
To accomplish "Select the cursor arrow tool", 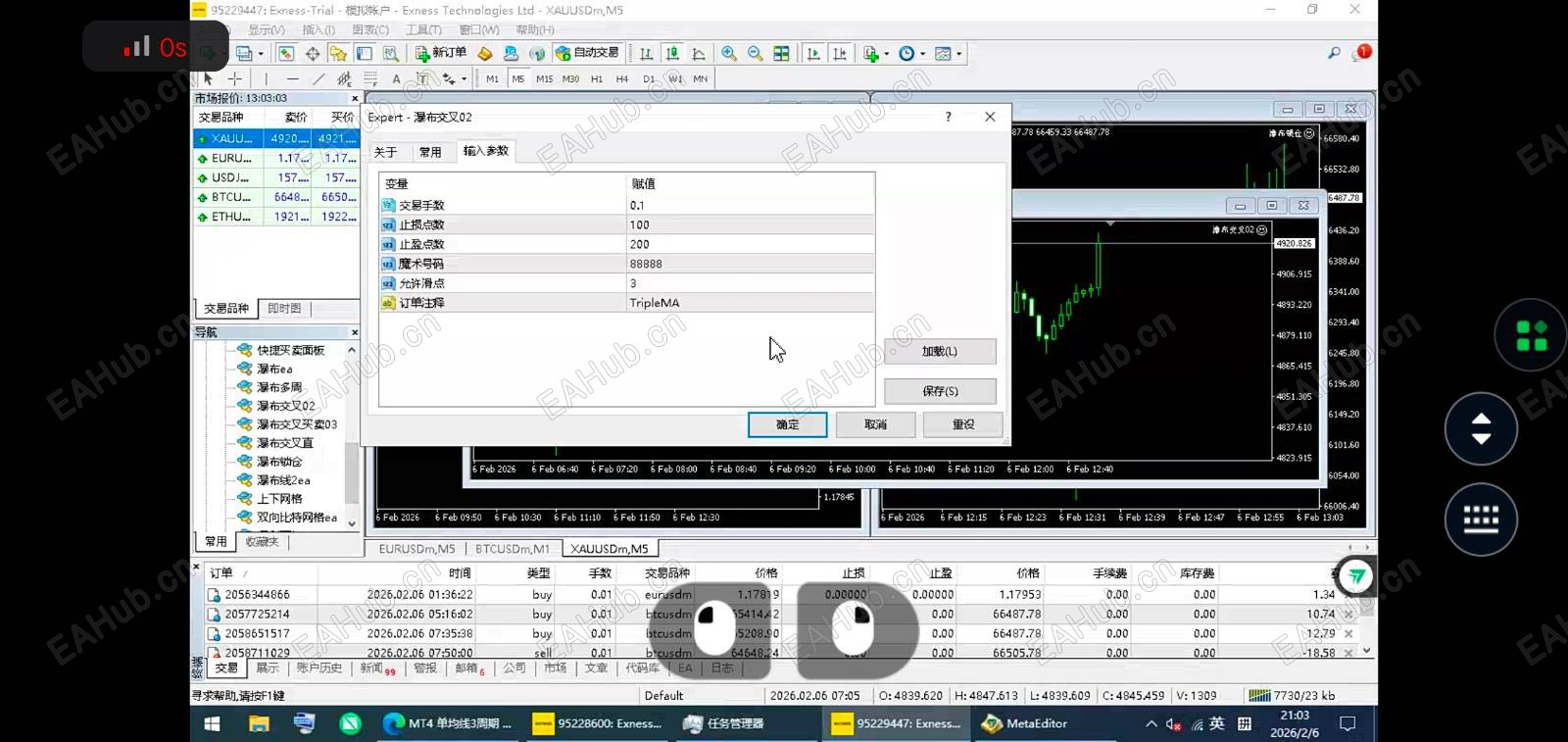I will (208, 78).
